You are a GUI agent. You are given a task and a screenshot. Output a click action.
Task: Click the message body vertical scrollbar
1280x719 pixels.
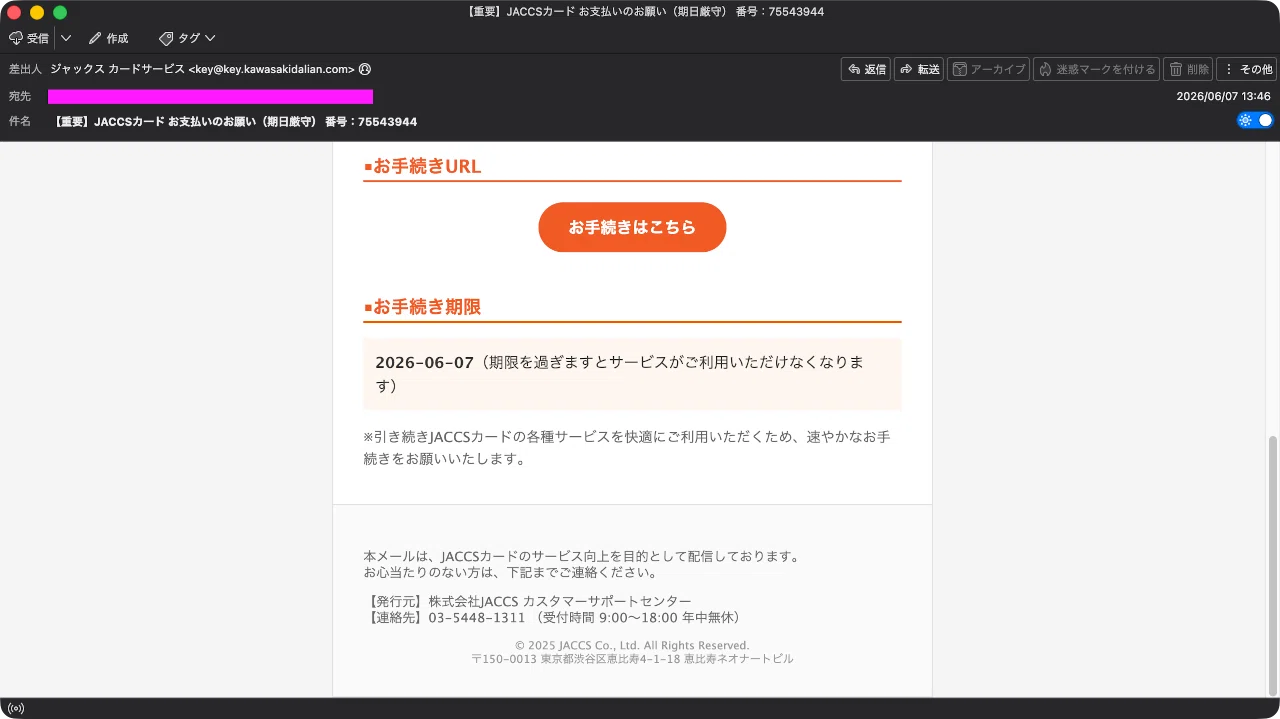pyautogui.click(x=1272, y=566)
